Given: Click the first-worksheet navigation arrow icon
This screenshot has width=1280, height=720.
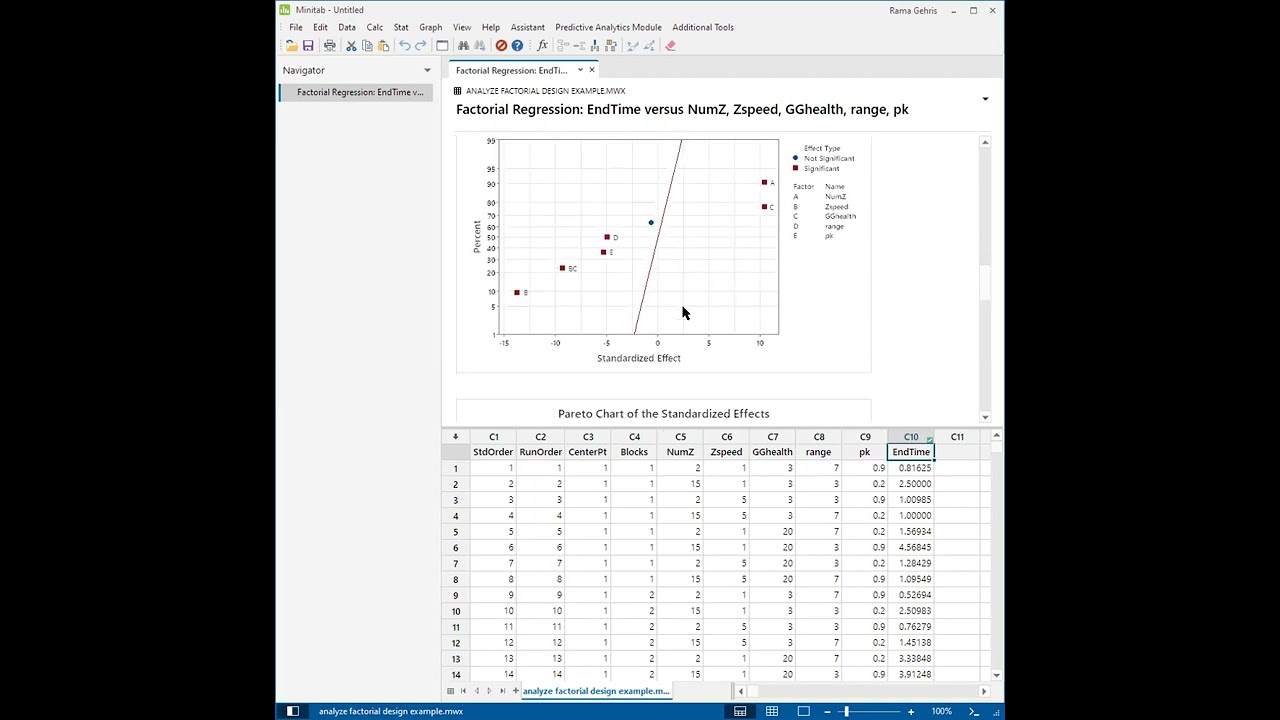Looking at the screenshot, I should point(463,691).
